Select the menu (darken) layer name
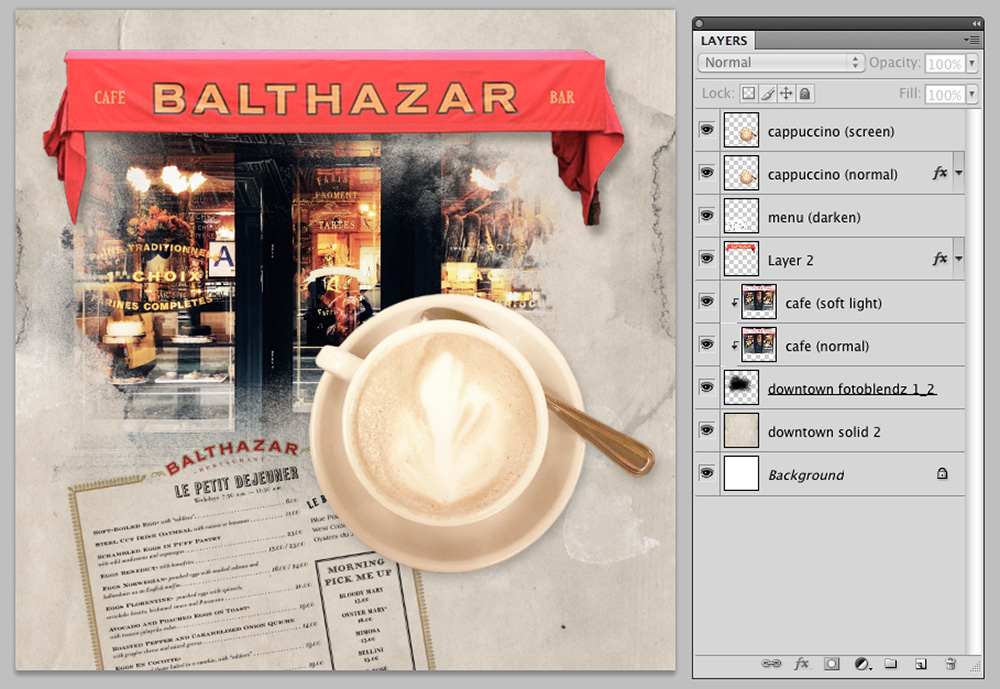1000x689 pixels. (814, 217)
